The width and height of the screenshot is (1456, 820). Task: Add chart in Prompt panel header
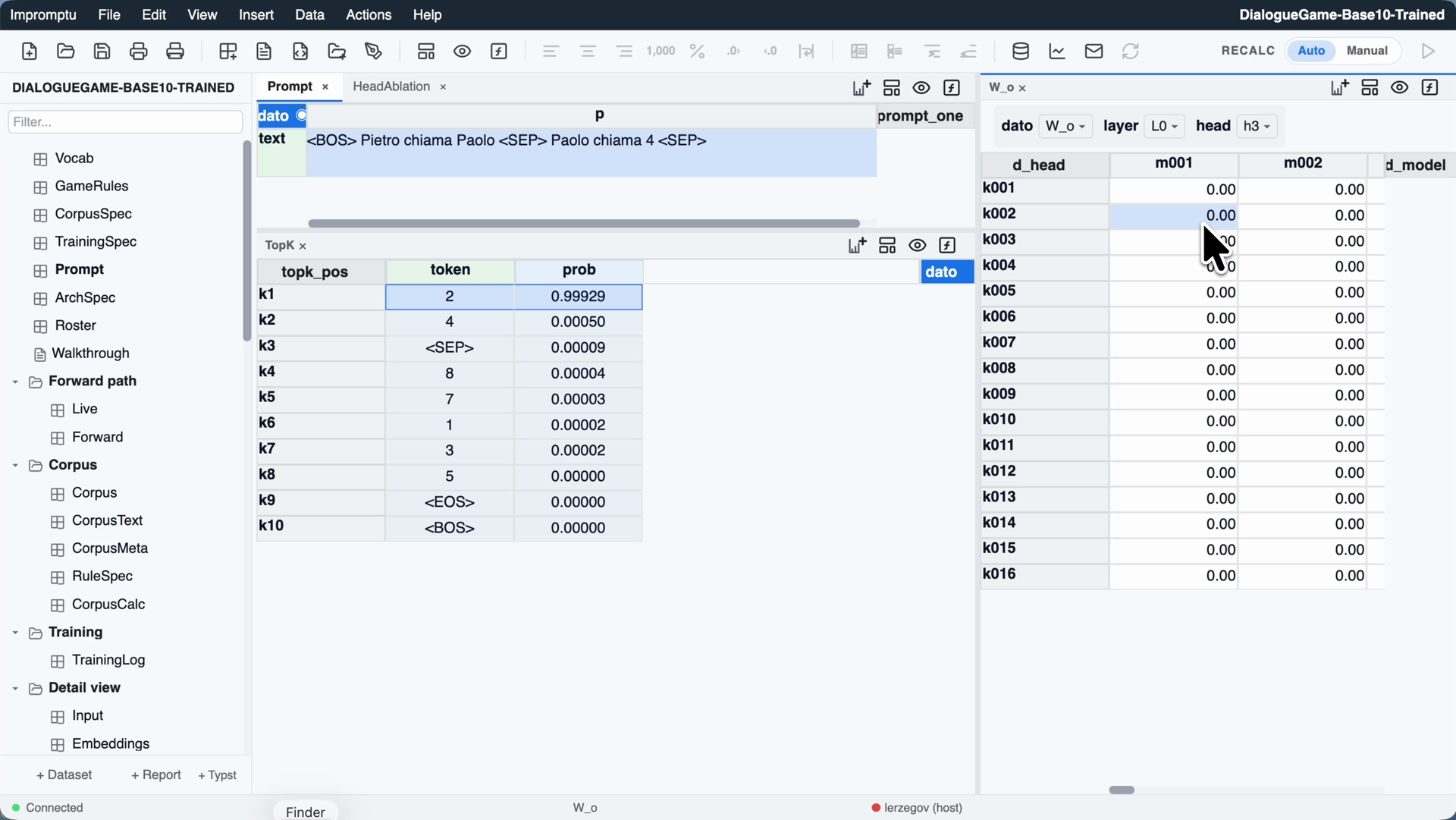(861, 87)
